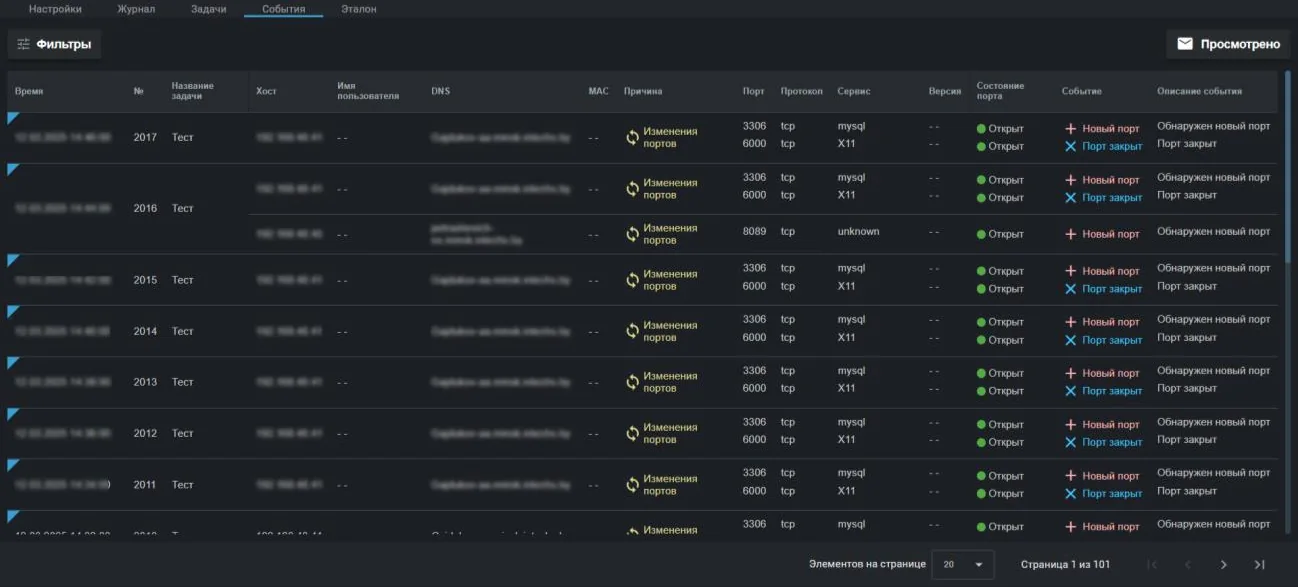Viewport: 1298px width, 587px height.
Task: Click the Просмотрено button
Action: pyautogui.click(x=1228, y=44)
